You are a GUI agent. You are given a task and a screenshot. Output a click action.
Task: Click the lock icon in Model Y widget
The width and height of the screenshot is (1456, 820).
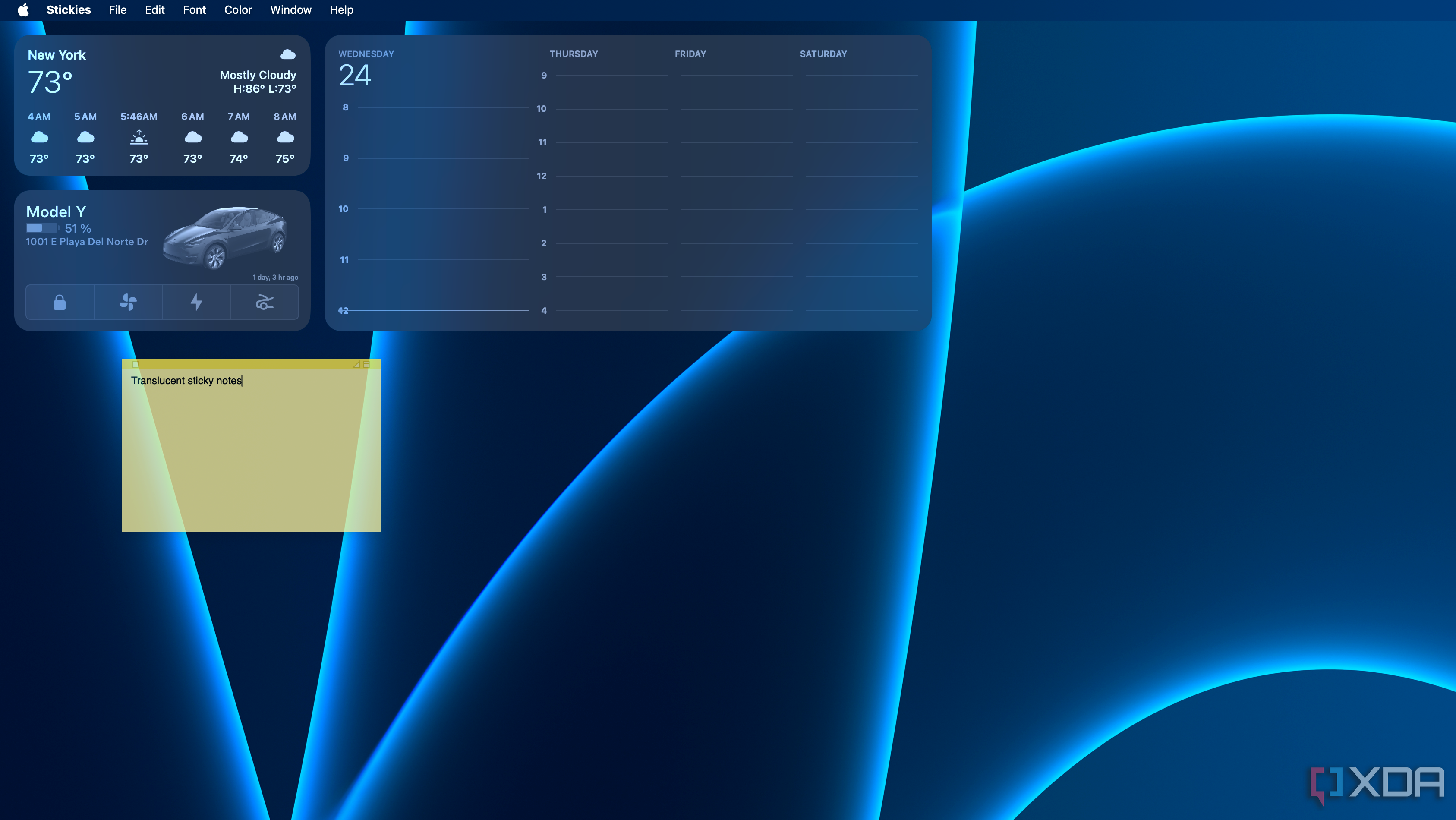[x=60, y=303]
